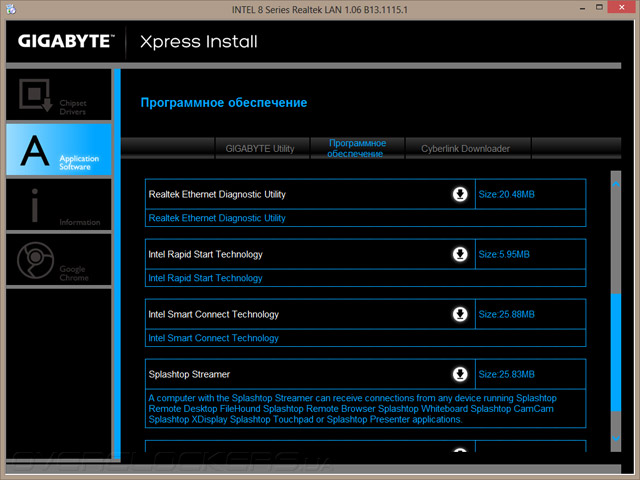
Task: Click the blue Intel Smart Connect Technology description
Action: (x=213, y=338)
